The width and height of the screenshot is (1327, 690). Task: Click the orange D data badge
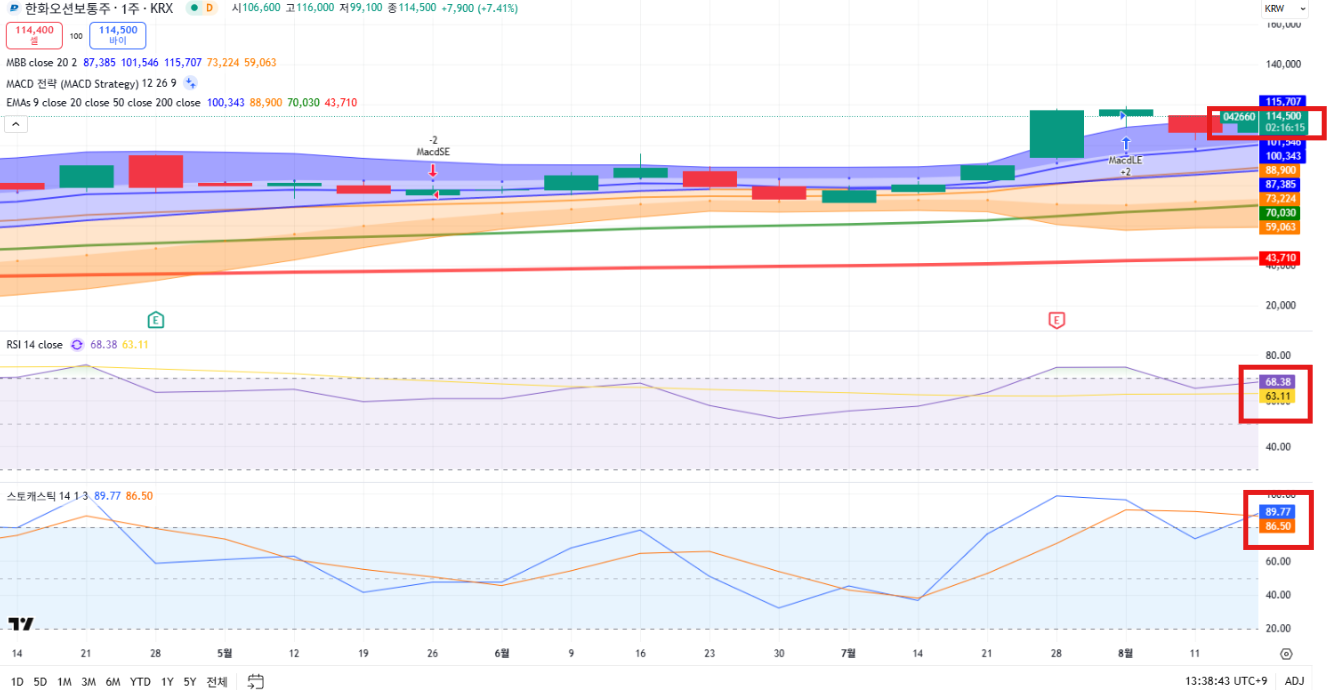(210, 8)
